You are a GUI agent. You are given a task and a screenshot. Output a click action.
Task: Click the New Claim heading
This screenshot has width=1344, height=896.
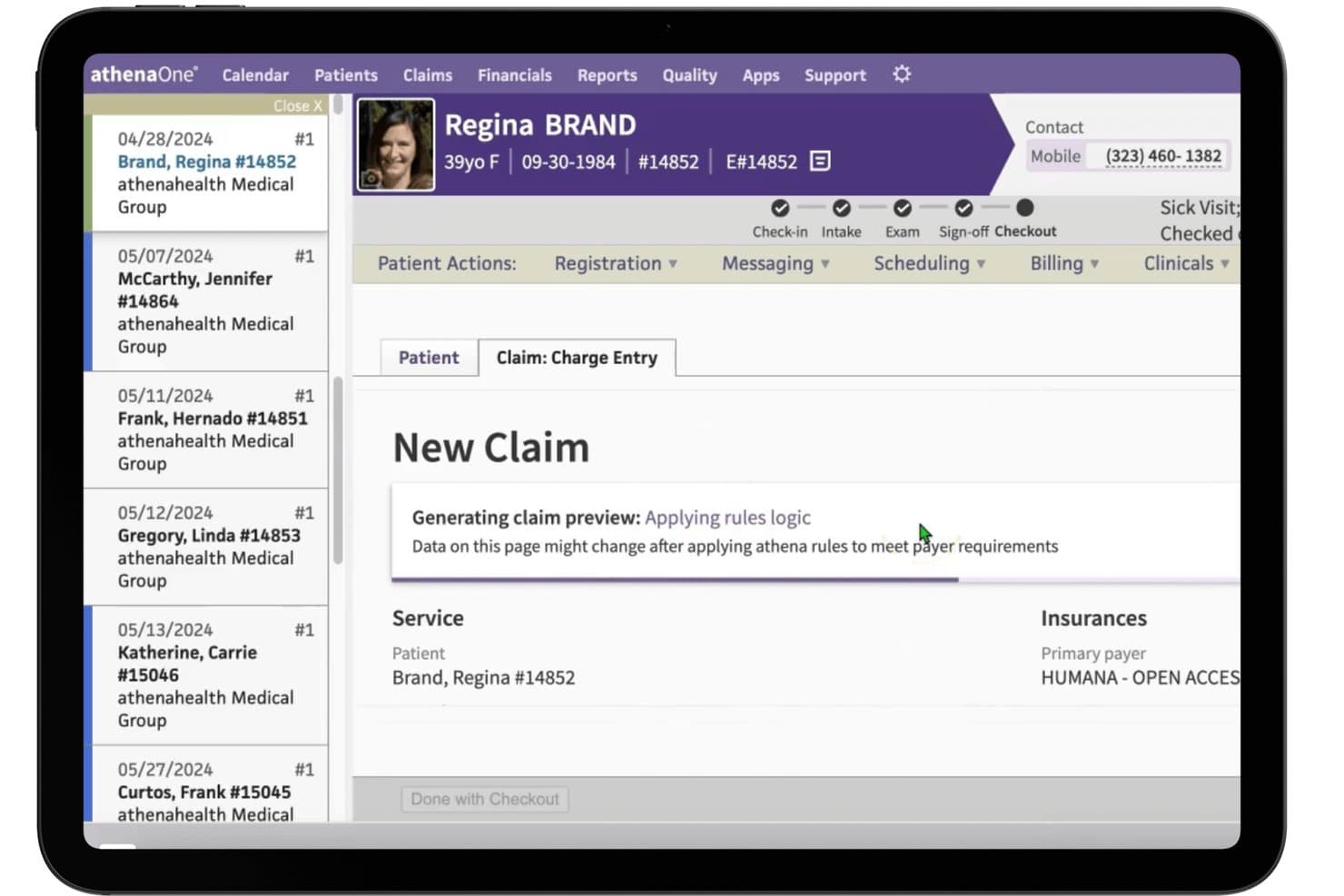[x=491, y=448]
